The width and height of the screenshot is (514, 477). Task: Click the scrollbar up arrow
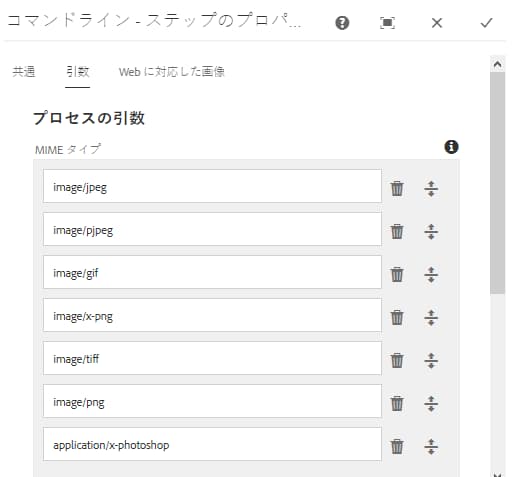pyautogui.click(x=497, y=64)
